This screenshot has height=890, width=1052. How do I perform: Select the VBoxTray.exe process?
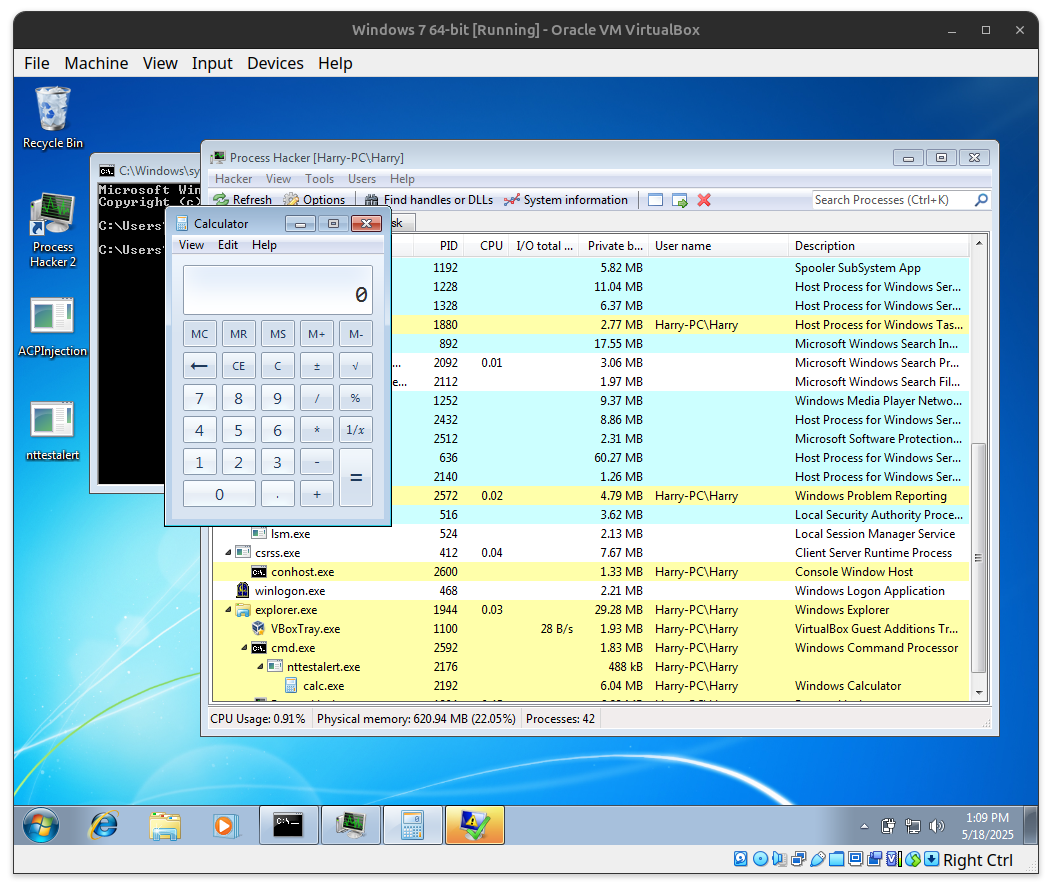(x=590, y=629)
